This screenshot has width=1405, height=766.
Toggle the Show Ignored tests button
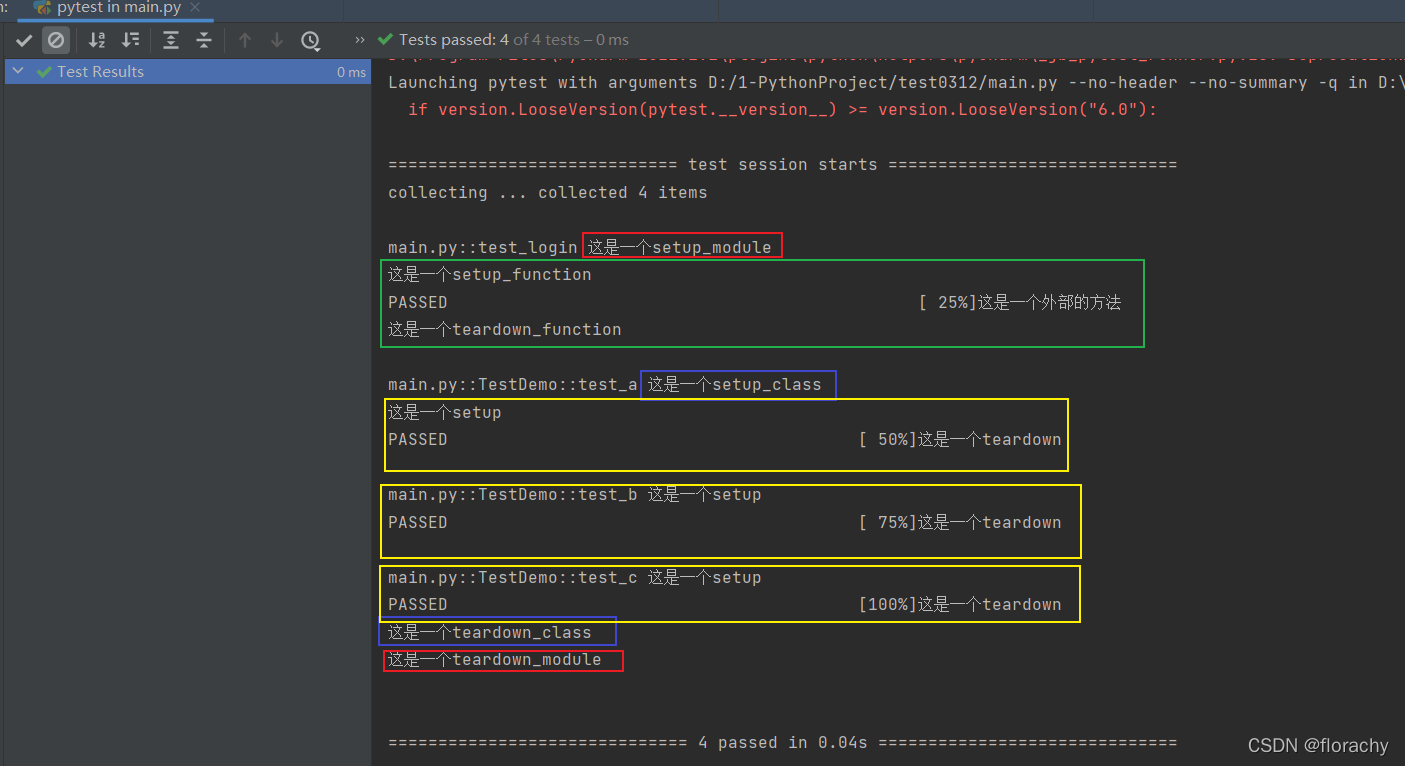[x=56, y=40]
